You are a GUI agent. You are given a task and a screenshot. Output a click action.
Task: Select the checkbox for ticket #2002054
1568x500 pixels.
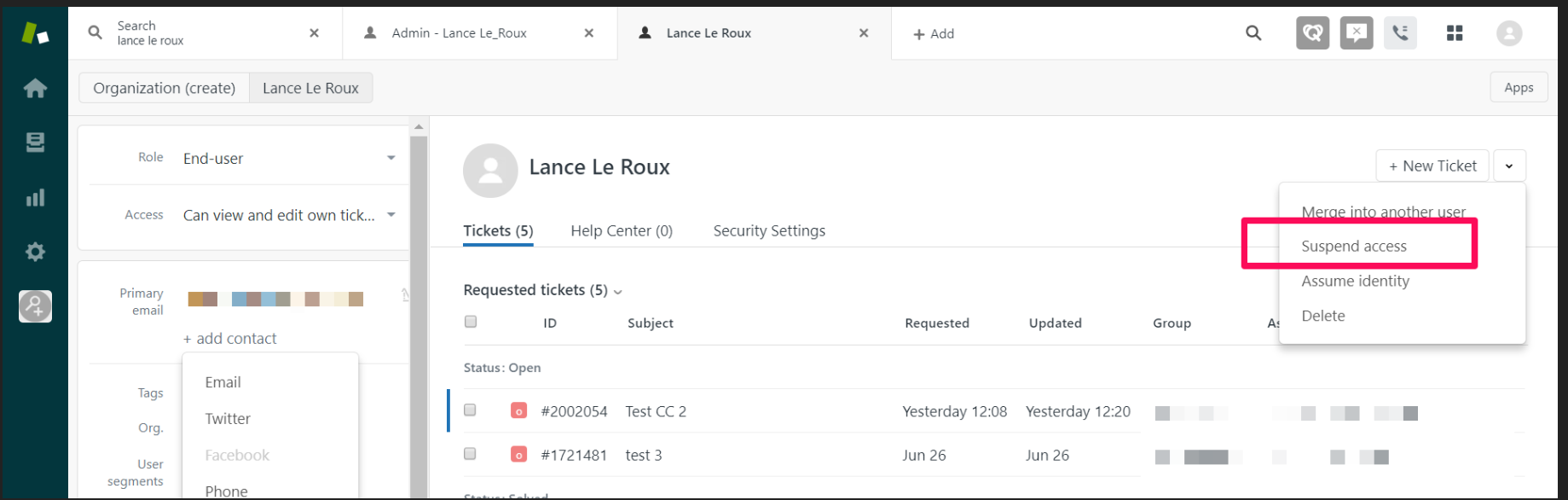point(470,410)
